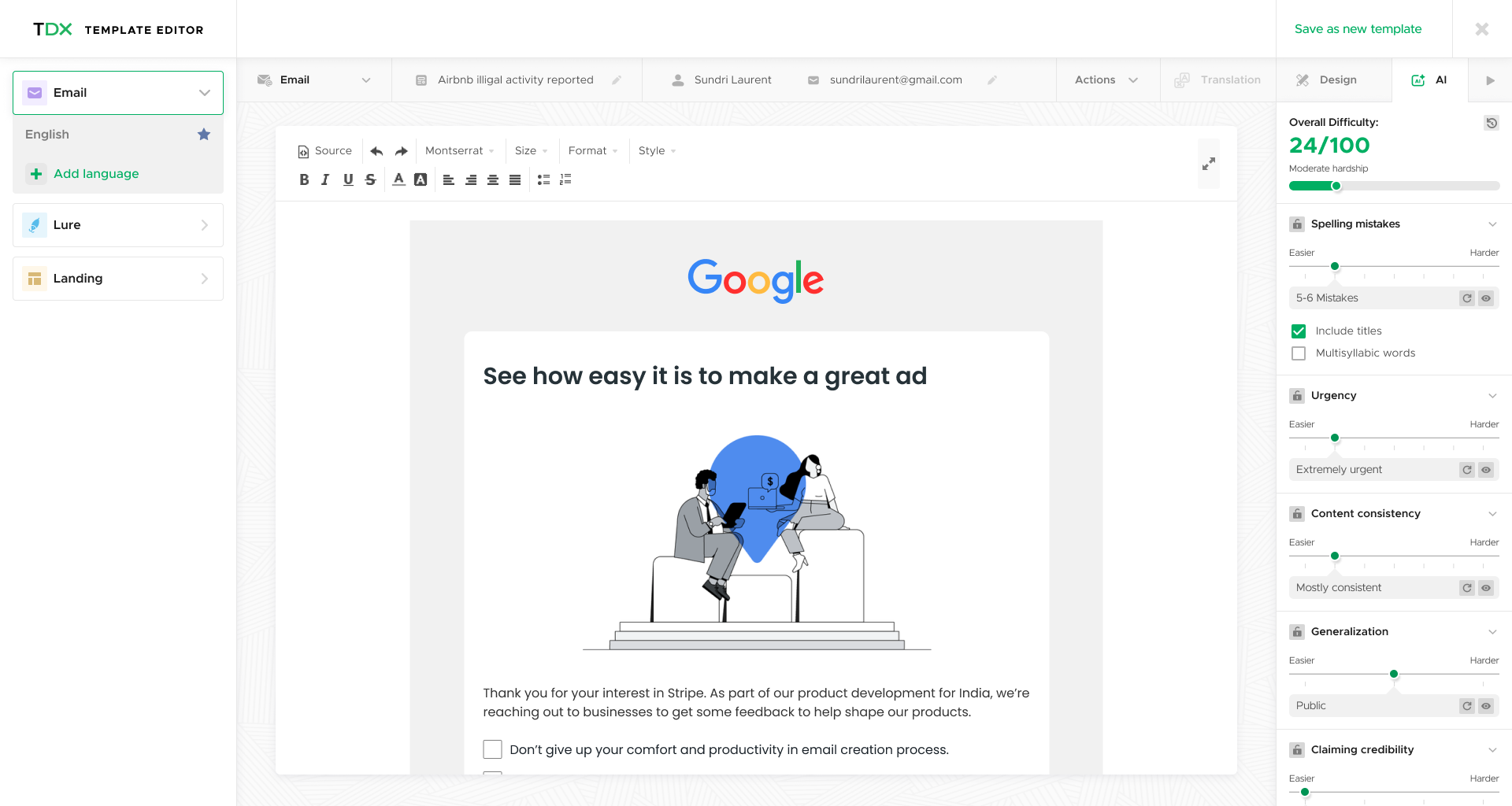This screenshot has width=1512, height=806.
Task: Edit the sender details with the pencil icon
Action: (x=992, y=80)
